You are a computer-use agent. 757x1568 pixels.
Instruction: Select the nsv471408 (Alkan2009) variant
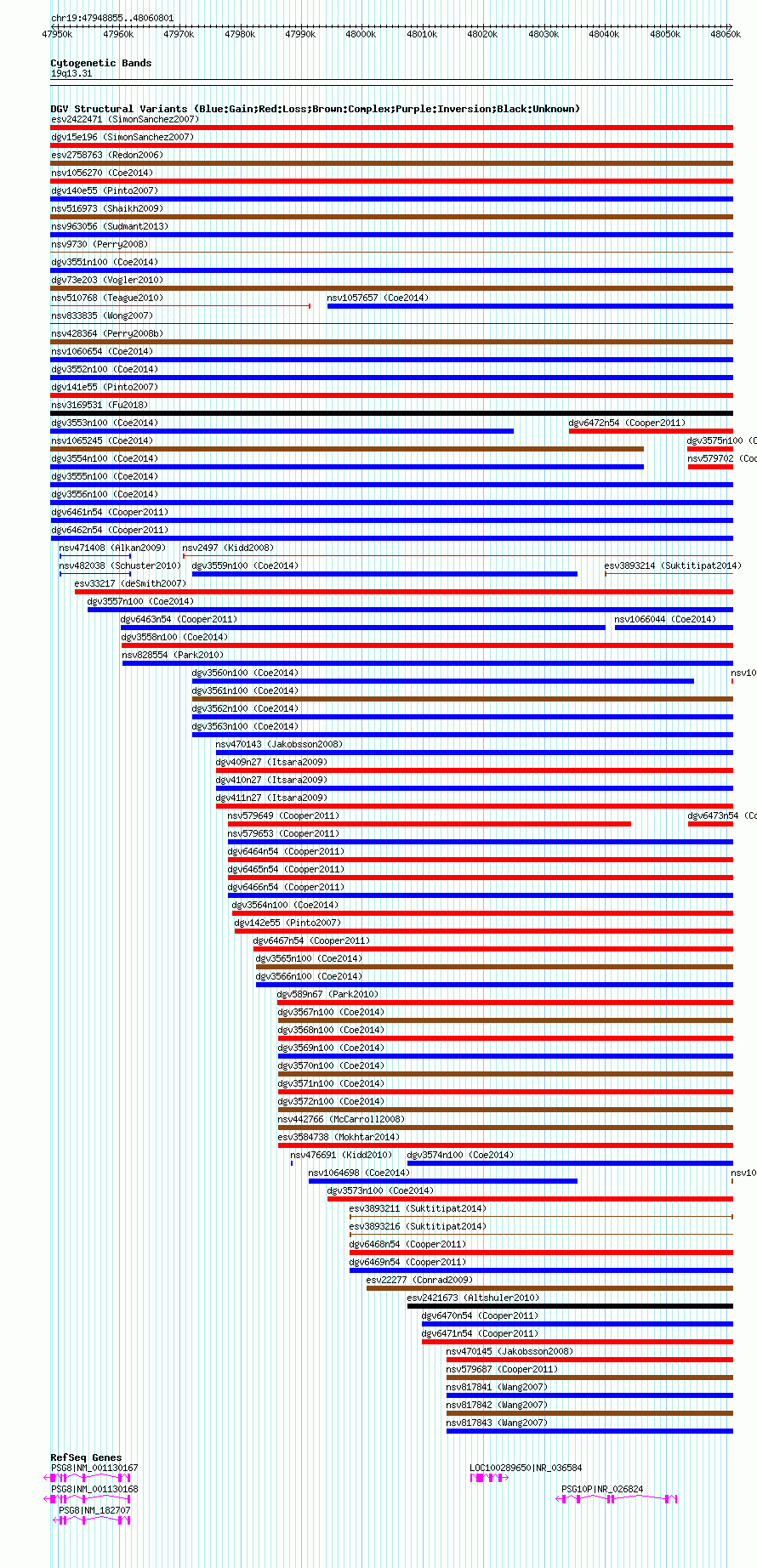click(95, 556)
